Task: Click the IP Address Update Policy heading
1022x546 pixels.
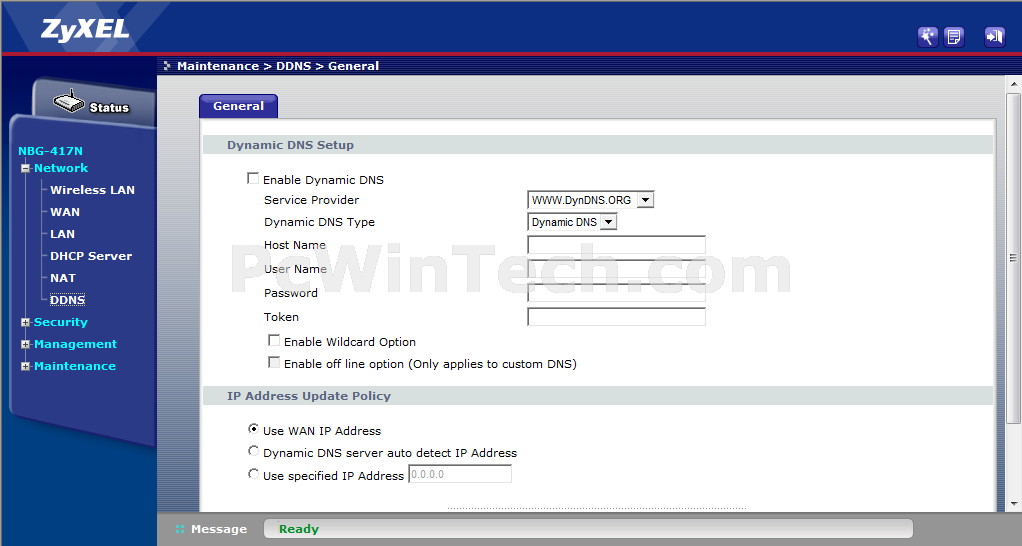Action: click(309, 396)
